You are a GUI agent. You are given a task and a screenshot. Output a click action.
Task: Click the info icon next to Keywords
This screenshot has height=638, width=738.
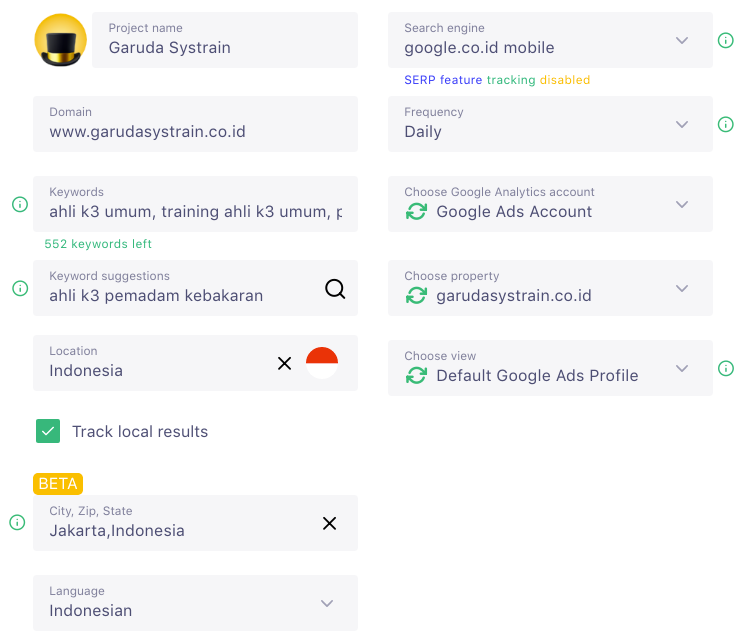(20, 204)
